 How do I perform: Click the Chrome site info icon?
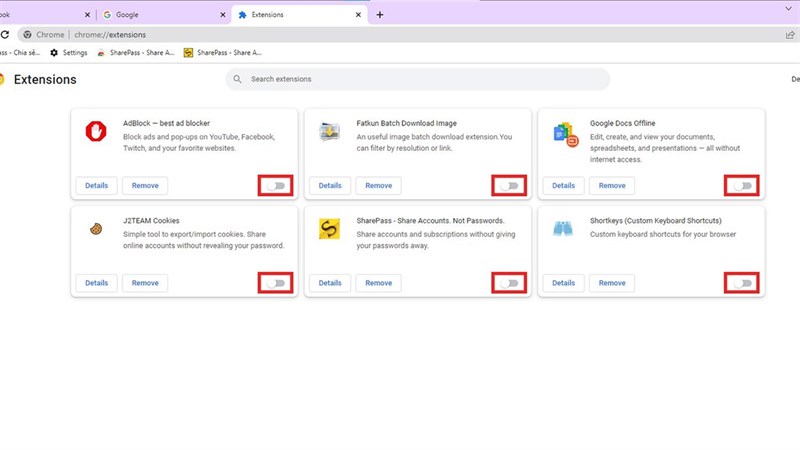[x=27, y=35]
